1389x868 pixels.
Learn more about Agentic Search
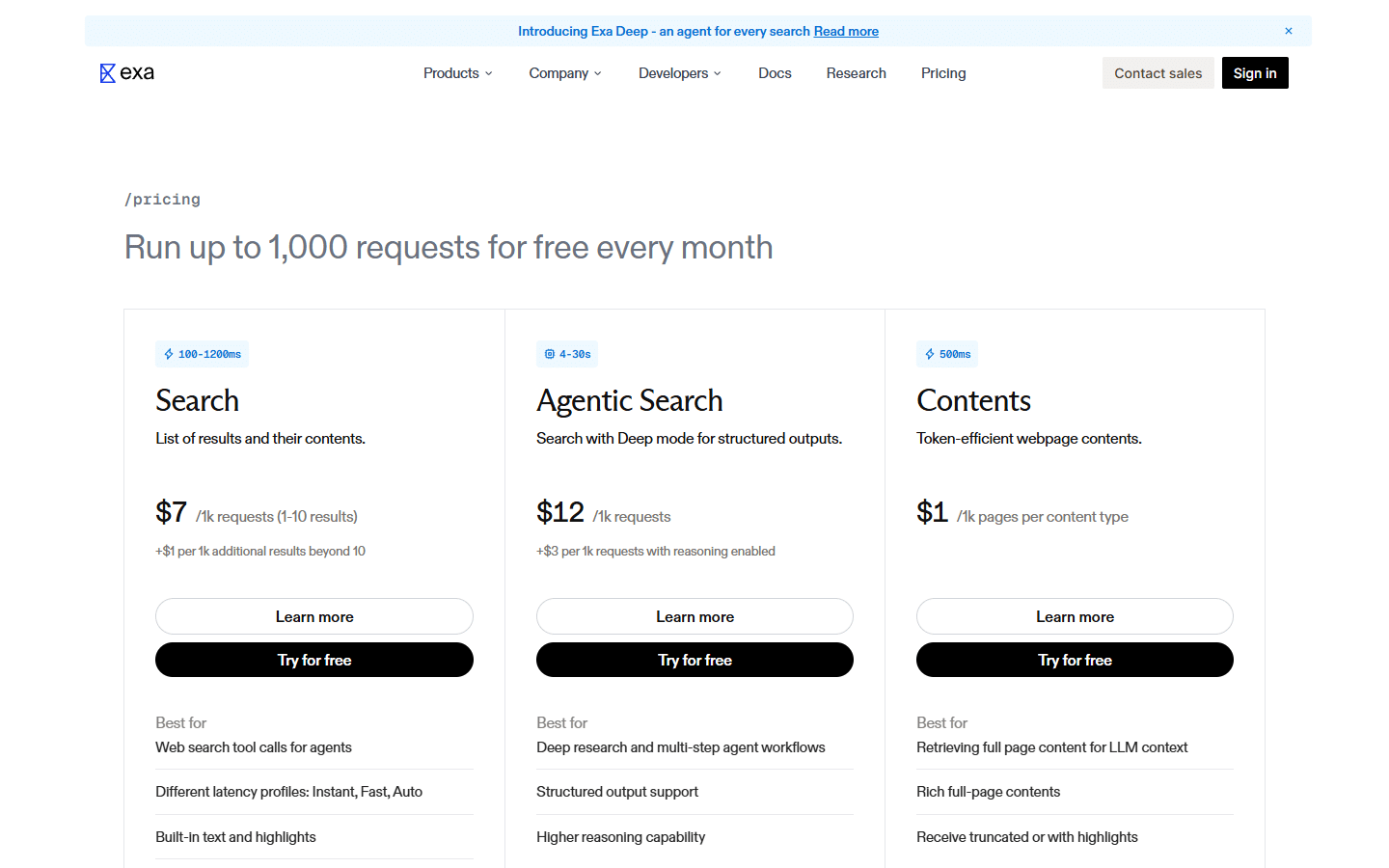[x=694, y=616]
